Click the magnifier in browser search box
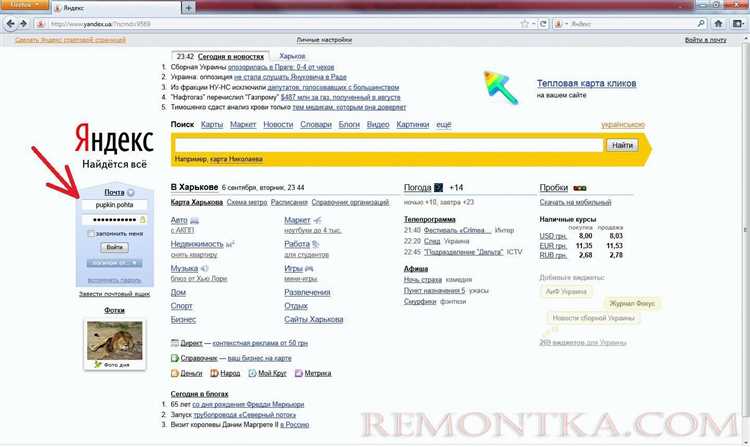Screen dimensions: 750x447 [x=701, y=23]
